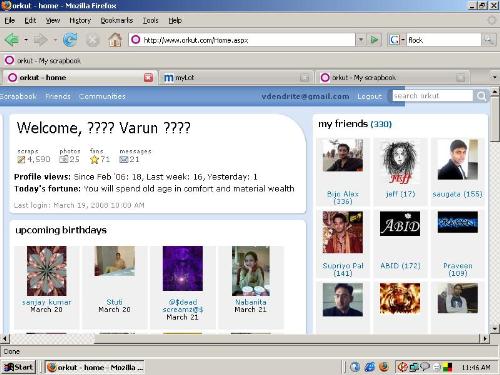Click the page vertical scroll up arrow
Image resolution: width=500 pixels, height=375 pixels.
click(x=495, y=91)
